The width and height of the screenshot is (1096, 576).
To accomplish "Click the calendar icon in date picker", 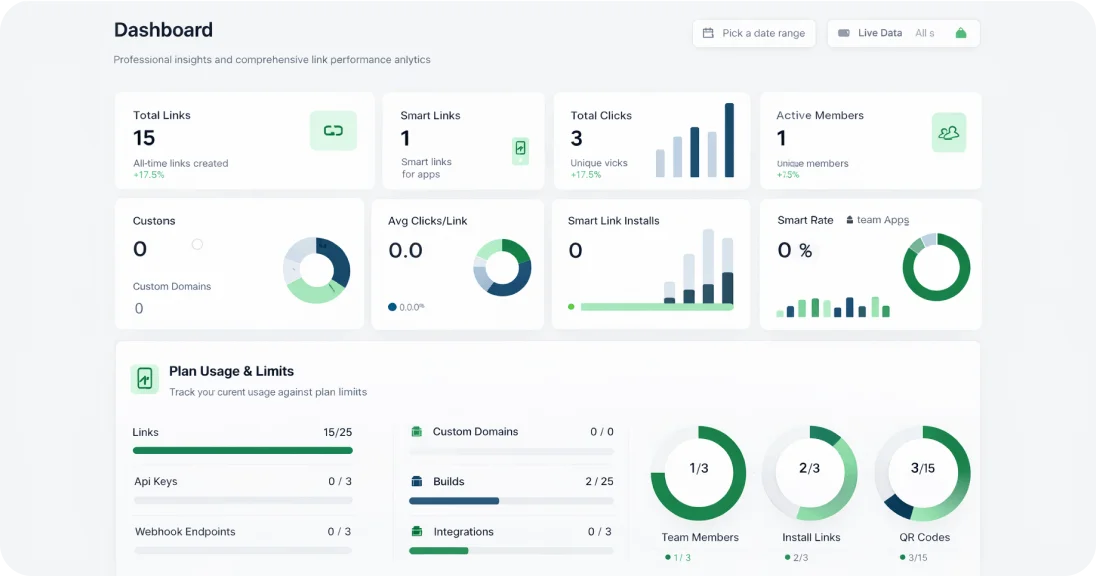I will coord(710,33).
